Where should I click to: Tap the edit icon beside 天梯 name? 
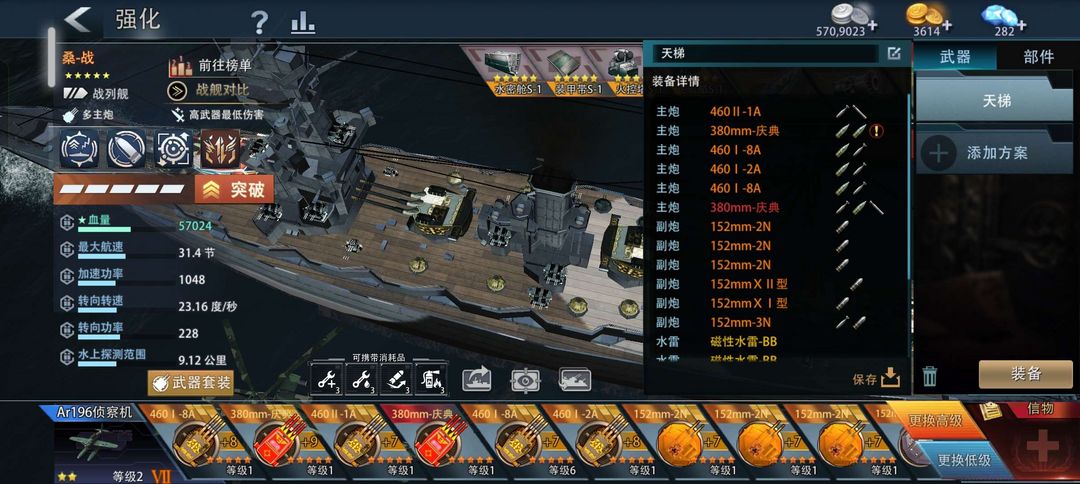[x=894, y=53]
